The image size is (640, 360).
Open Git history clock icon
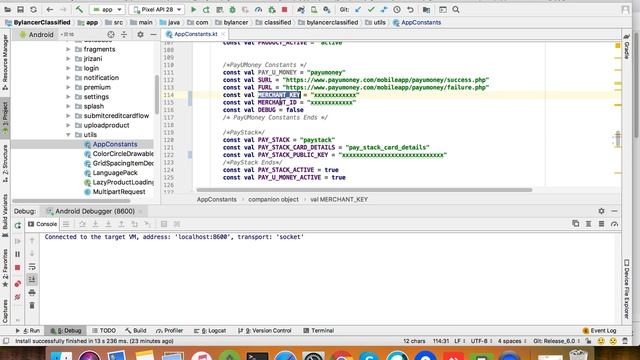click(x=397, y=9)
